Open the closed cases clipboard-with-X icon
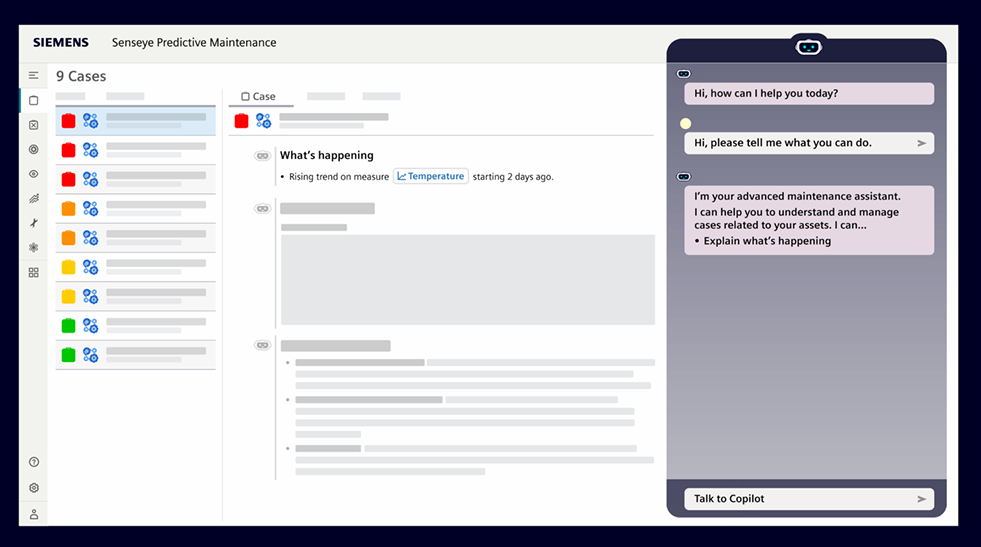The height and width of the screenshot is (547, 981). coord(34,125)
